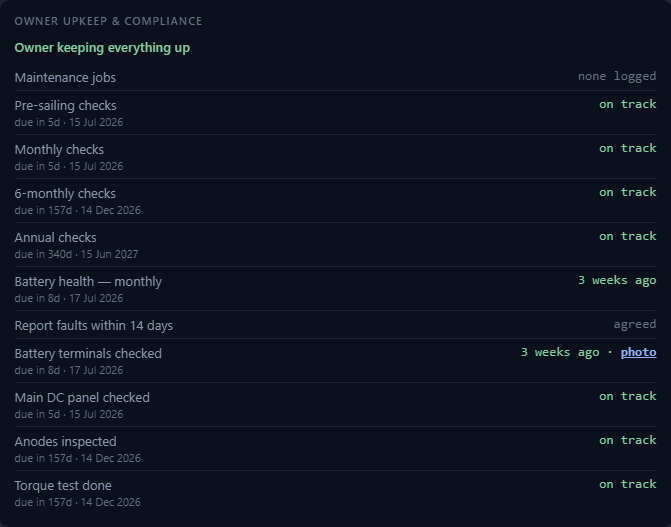Select the Maintenance jobs row
The width and height of the screenshot is (671, 527).
pyautogui.click(x=336, y=77)
